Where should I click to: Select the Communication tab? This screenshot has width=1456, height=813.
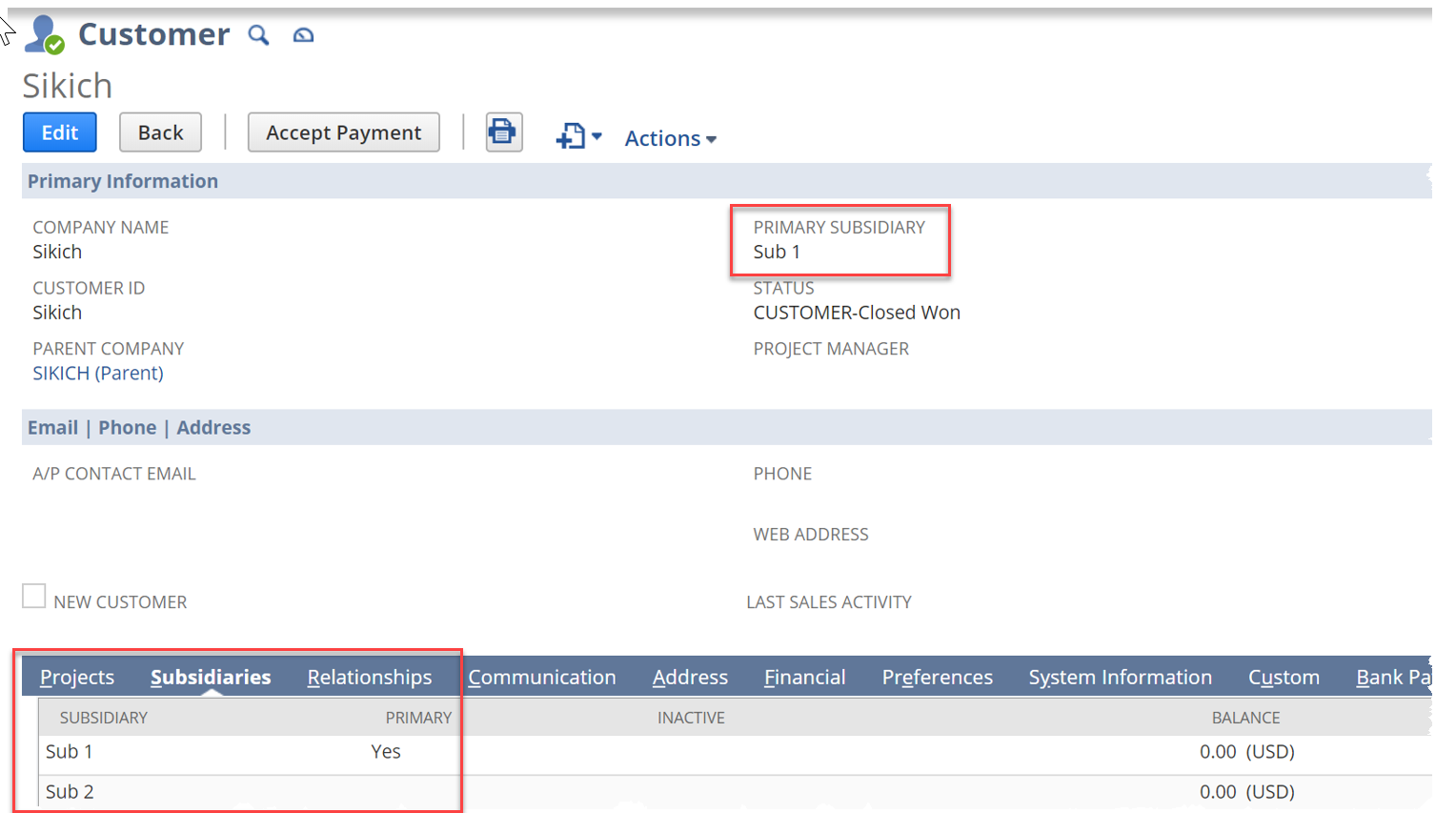[x=541, y=677]
